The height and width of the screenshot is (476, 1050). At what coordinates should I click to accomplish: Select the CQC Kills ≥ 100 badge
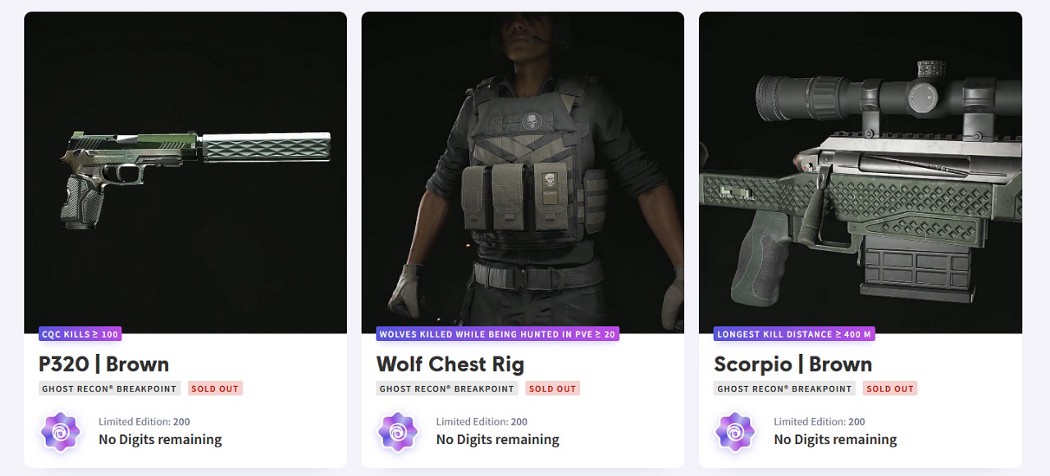80,333
